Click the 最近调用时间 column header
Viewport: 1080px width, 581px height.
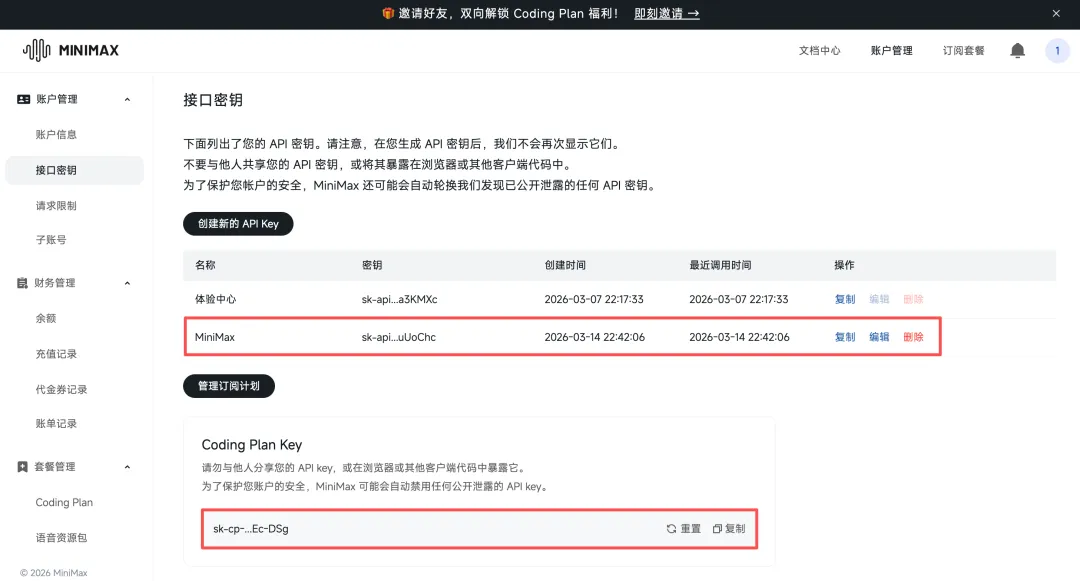[720, 265]
